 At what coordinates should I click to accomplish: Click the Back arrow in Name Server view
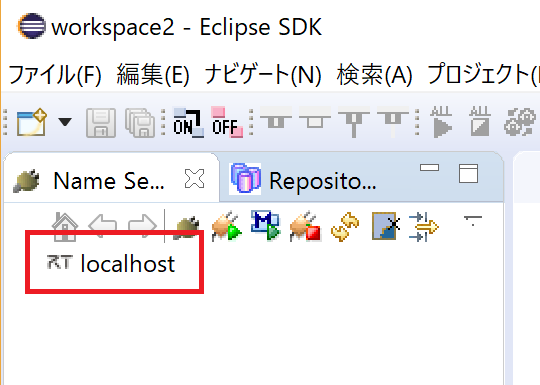(102, 226)
